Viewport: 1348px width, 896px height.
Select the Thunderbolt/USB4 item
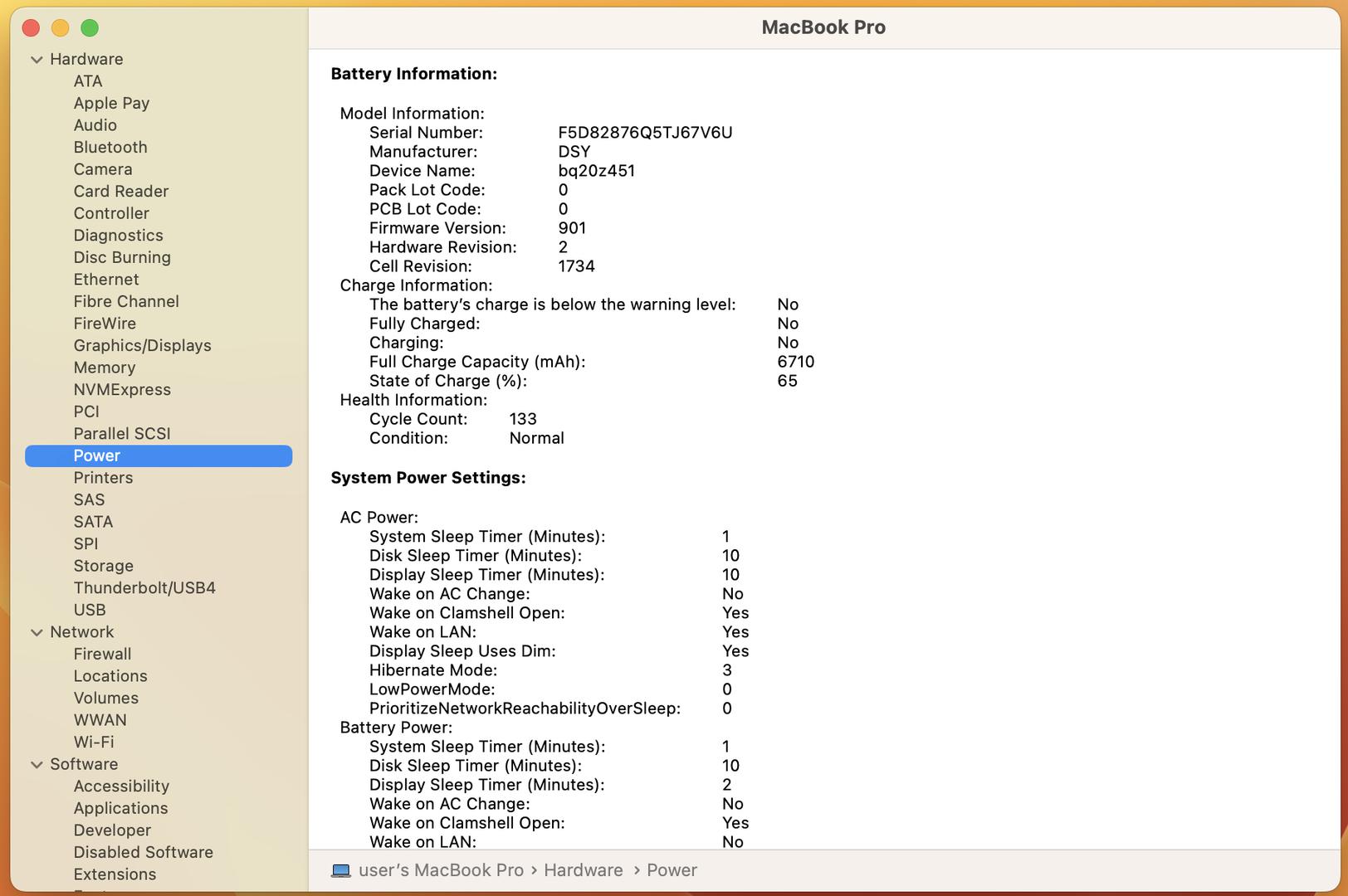144,587
